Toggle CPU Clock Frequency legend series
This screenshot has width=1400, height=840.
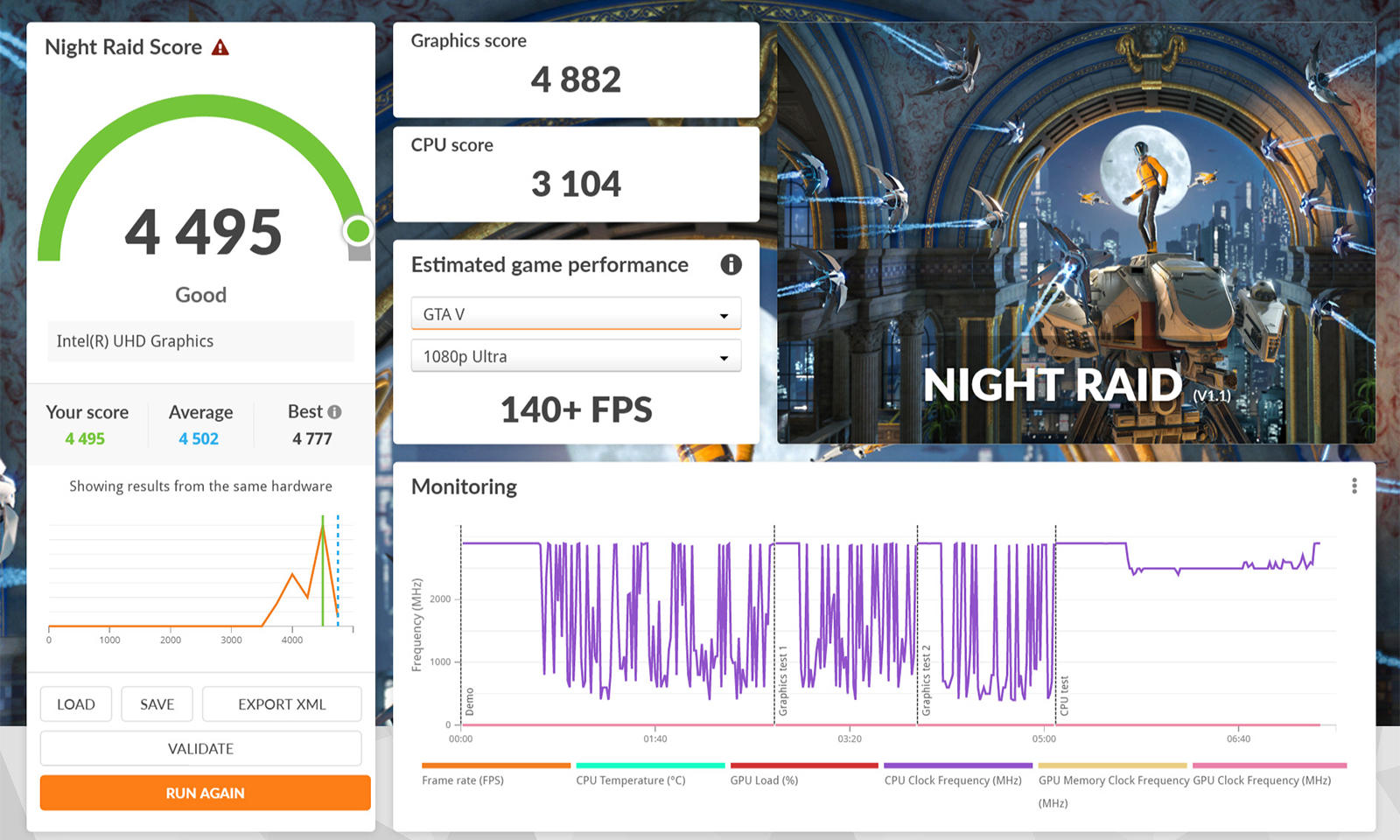tap(952, 780)
